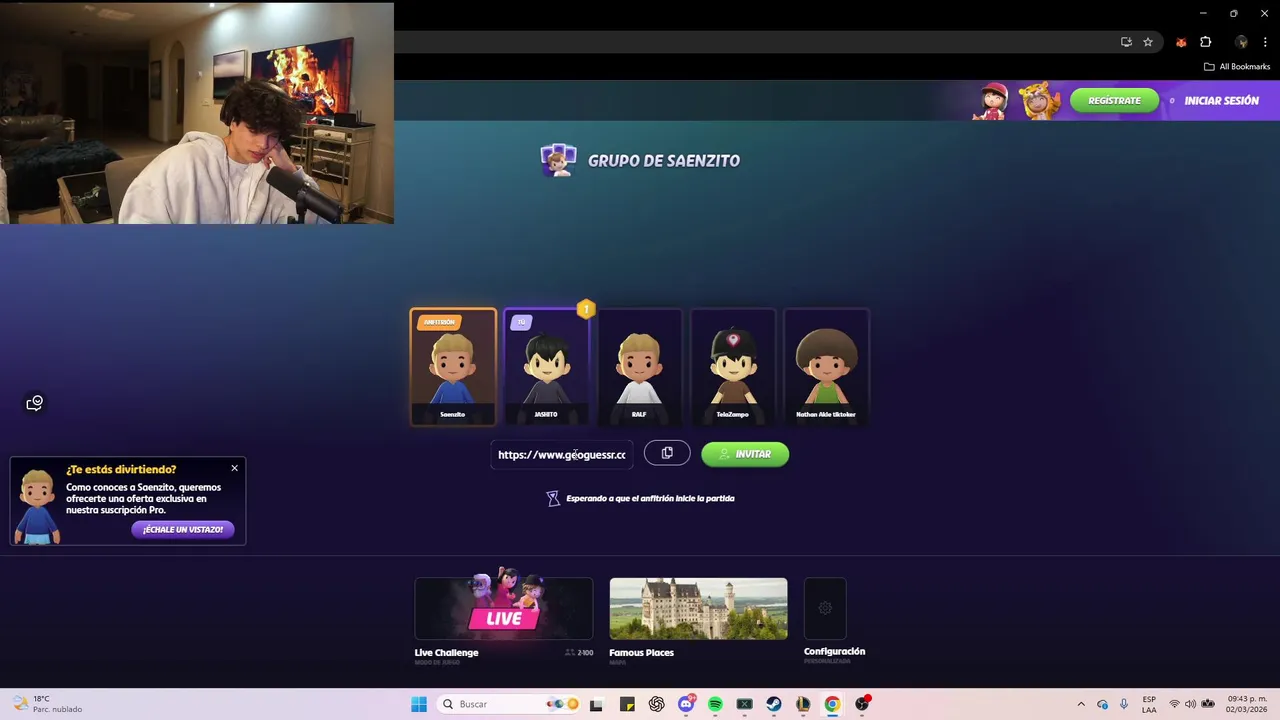The image size is (1280, 720).
Task: Click the microphone tray icon
Action: (1124, 704)
